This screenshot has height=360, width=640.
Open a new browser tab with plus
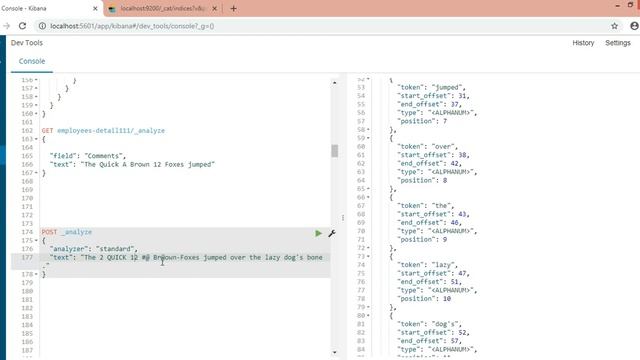233,8
